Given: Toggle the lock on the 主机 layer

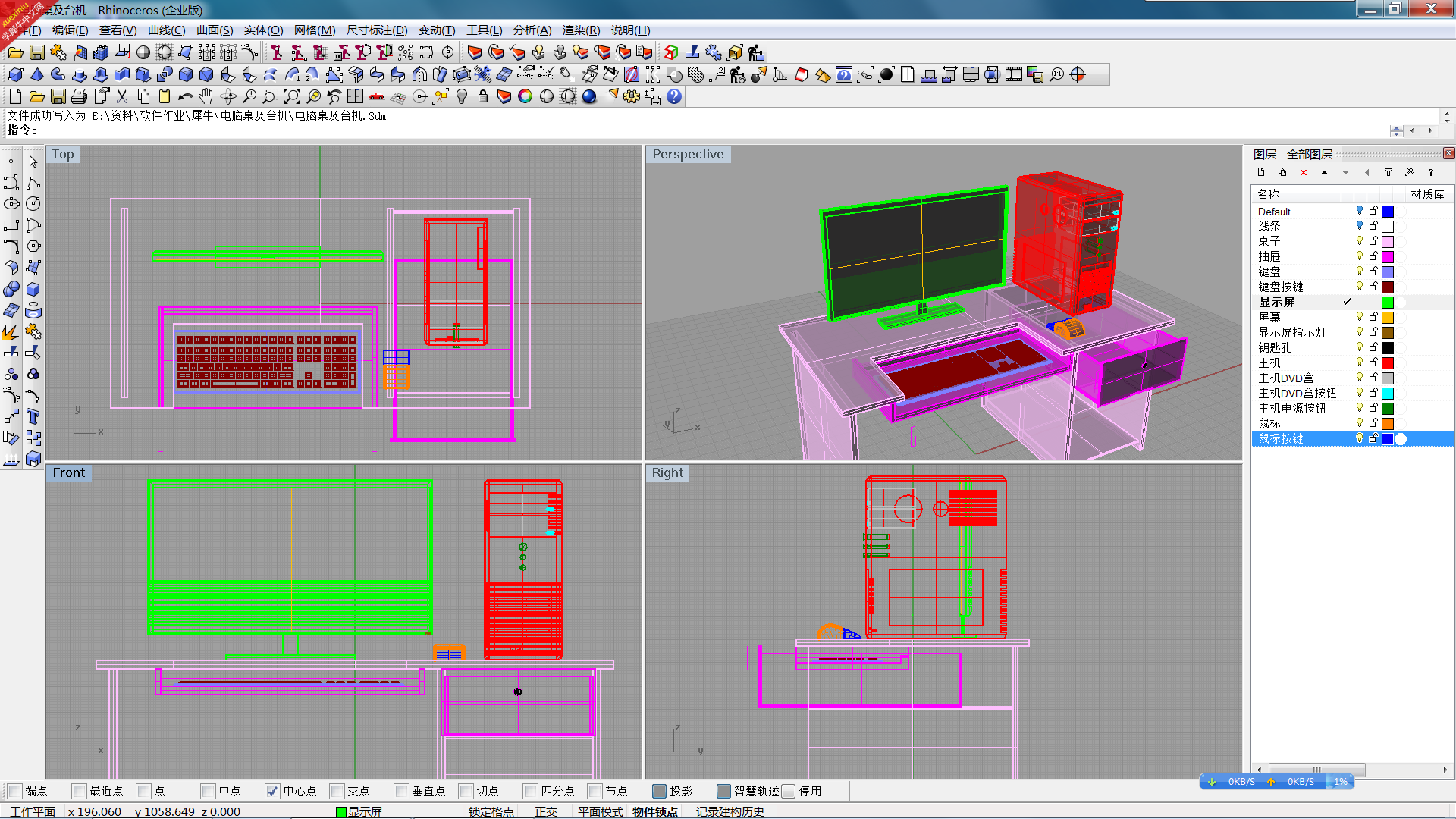Looking at the screenshot, I should [1373, 362].
